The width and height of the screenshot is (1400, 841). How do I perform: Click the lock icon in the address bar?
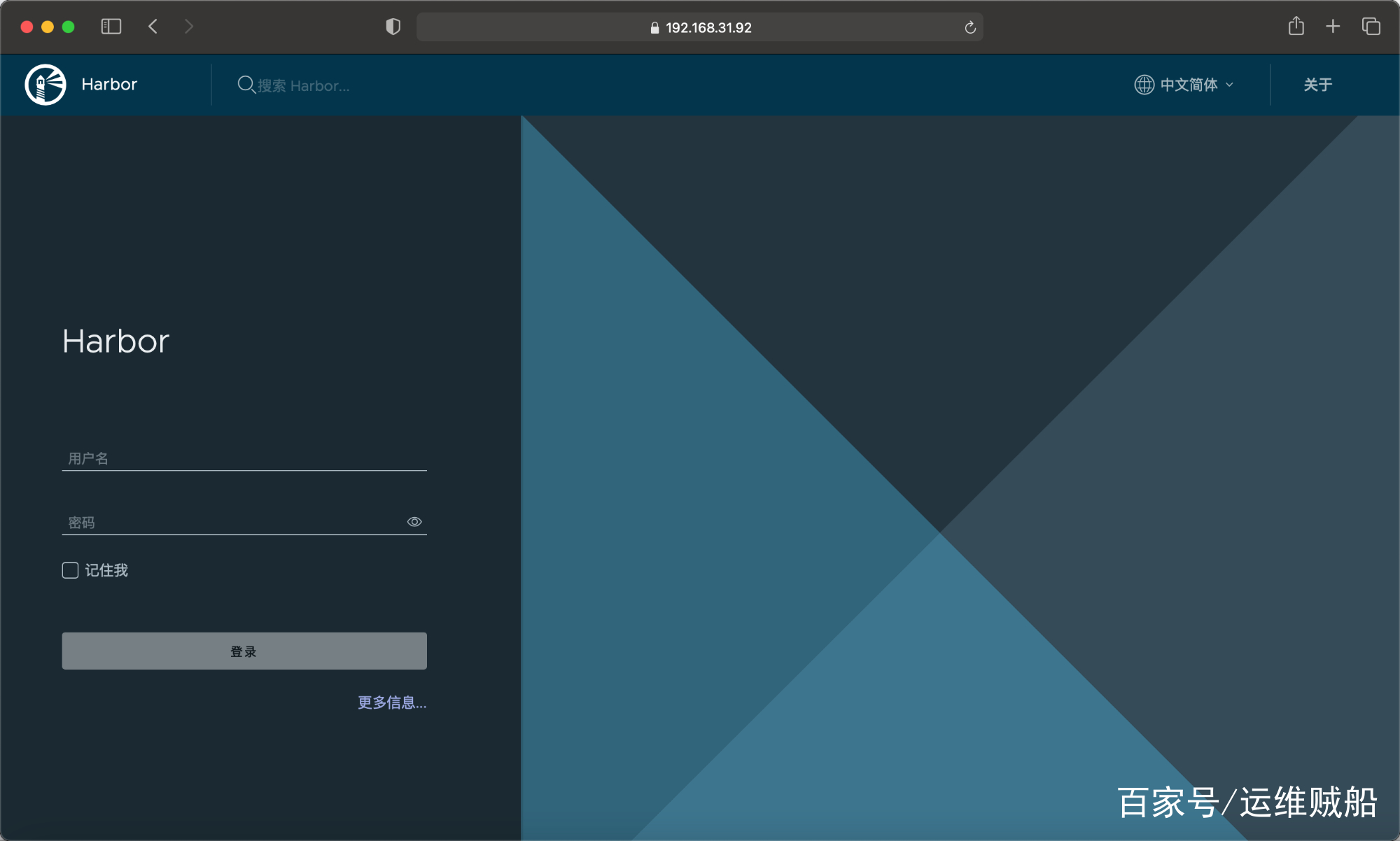pos(654,27)
